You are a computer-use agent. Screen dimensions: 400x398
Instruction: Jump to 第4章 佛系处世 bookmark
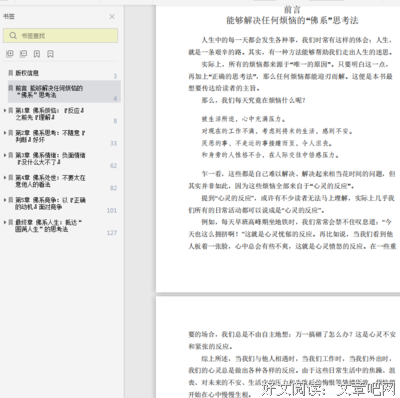tap(50, 181)
